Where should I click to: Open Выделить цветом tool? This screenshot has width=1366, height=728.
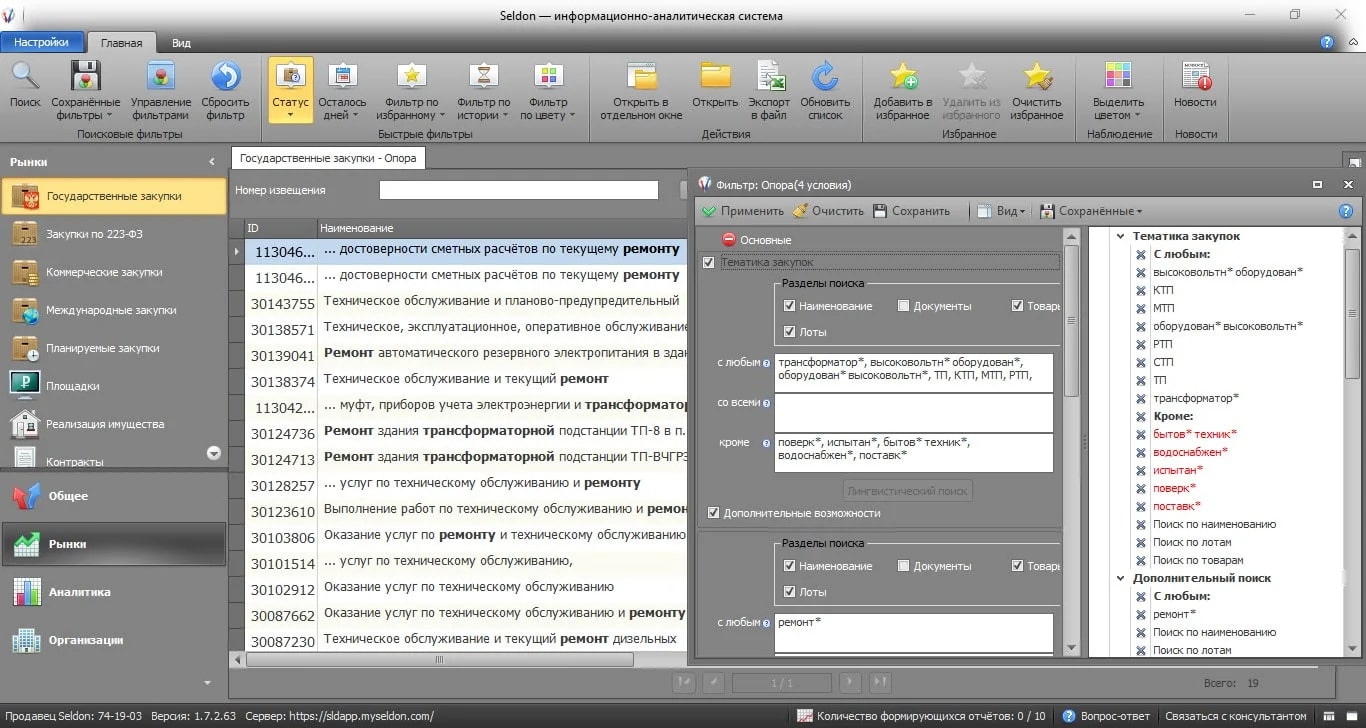(1118, 90)
